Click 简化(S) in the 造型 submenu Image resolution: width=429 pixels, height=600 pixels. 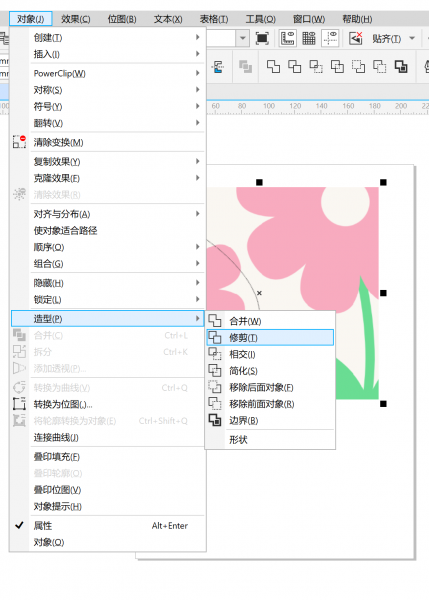click(270, 371)
